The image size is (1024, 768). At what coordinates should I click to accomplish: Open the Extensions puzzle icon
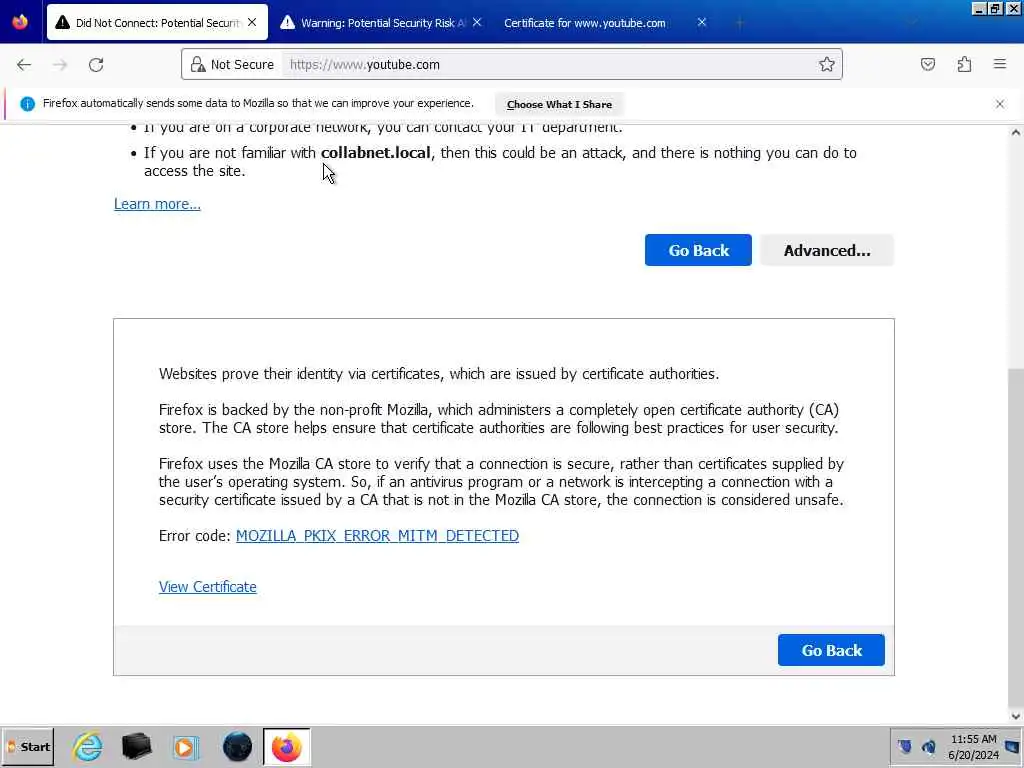964,64
